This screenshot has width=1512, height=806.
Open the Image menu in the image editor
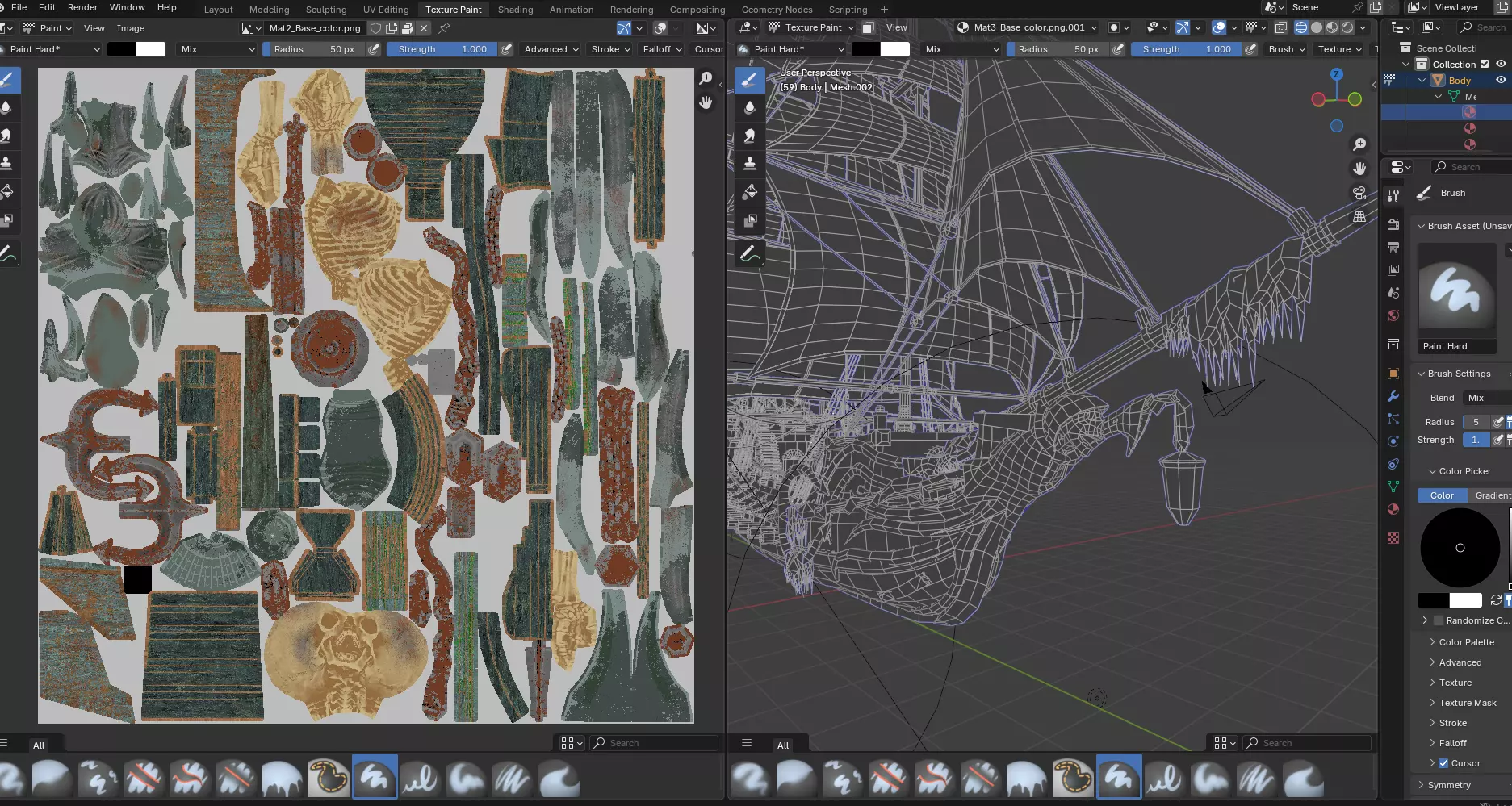pyautogui.click(x=131, y=28)
